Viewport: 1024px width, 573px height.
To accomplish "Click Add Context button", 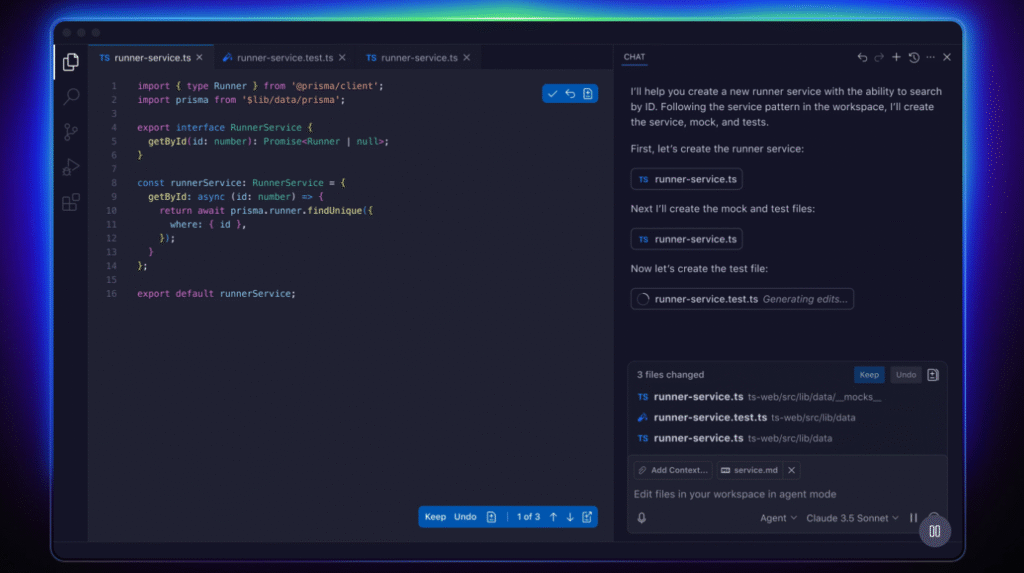I will click(x=673, y=470).
